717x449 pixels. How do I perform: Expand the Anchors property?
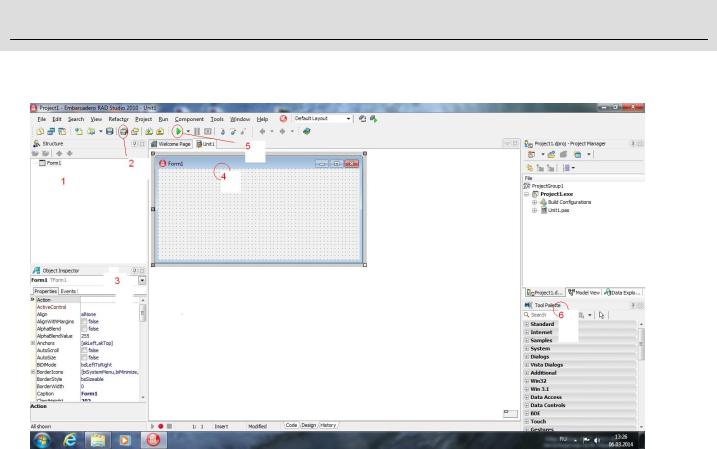pos(33,343)
